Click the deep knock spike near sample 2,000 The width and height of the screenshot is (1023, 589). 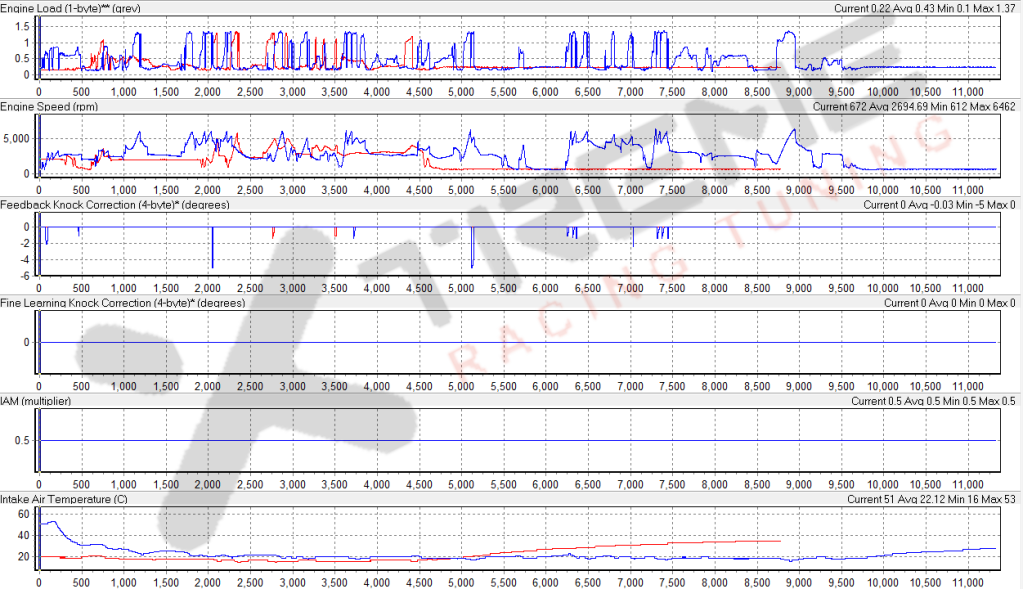pos(212,262)
